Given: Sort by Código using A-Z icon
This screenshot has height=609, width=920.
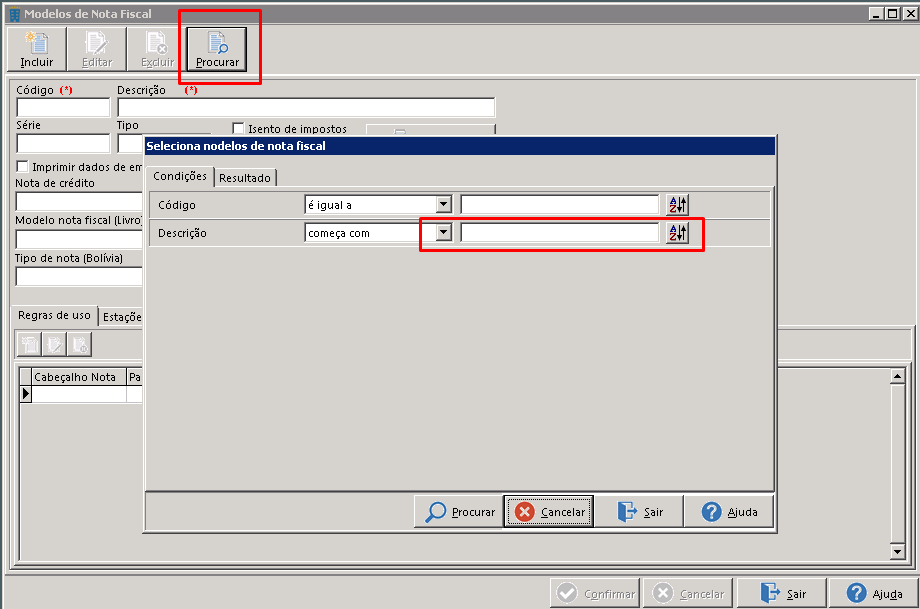Looking at the screenshot, I should [x=678, y=205].
